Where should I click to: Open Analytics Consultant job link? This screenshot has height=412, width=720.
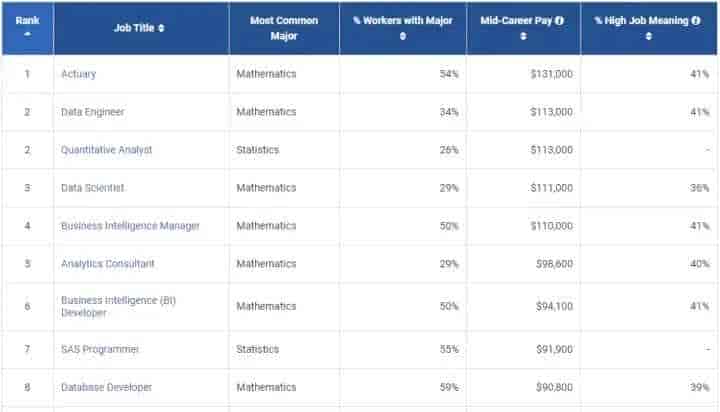coord(108,264)
